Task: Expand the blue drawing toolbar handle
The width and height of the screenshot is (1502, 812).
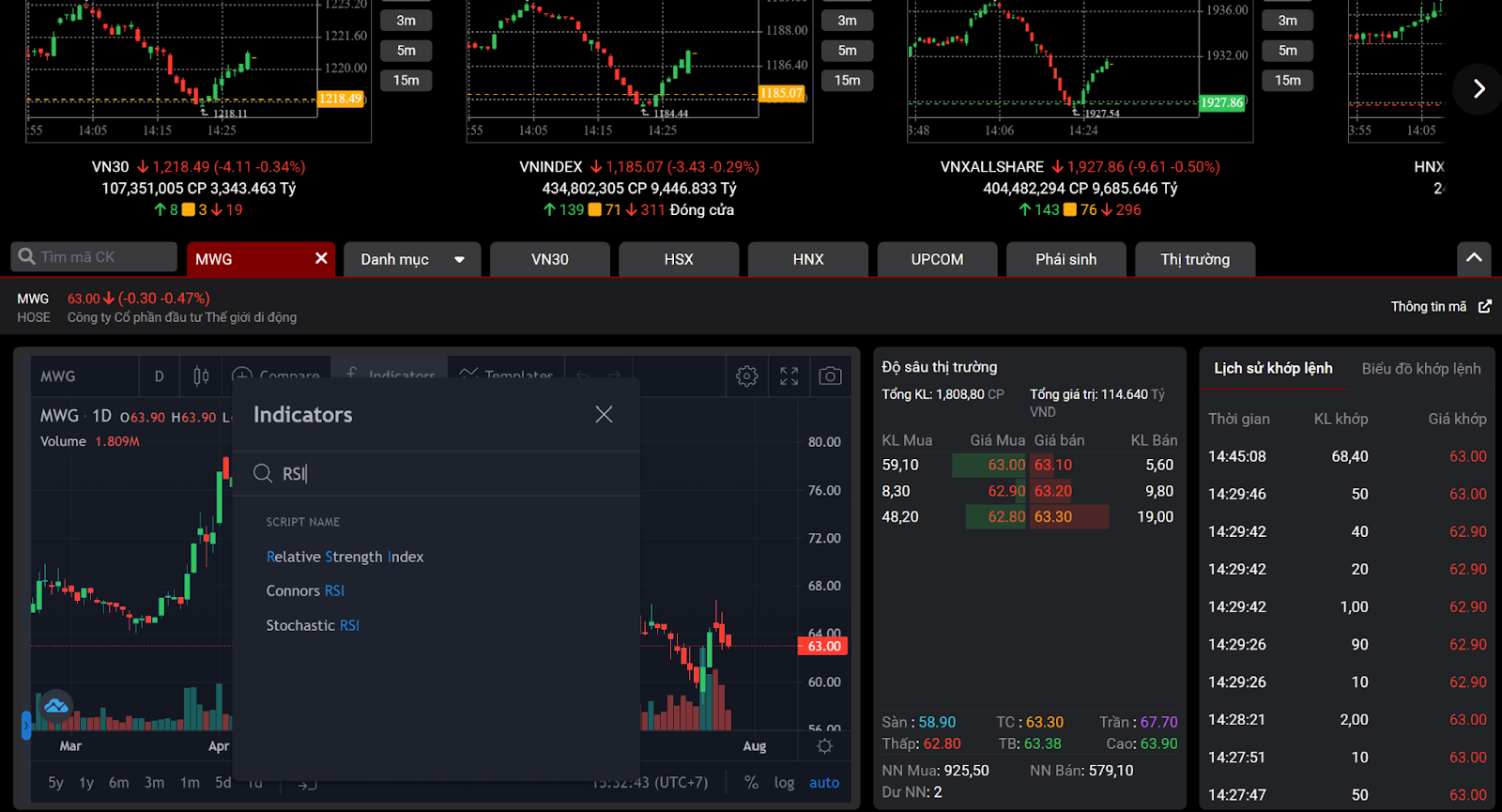Action: click(x=26, y=724)
